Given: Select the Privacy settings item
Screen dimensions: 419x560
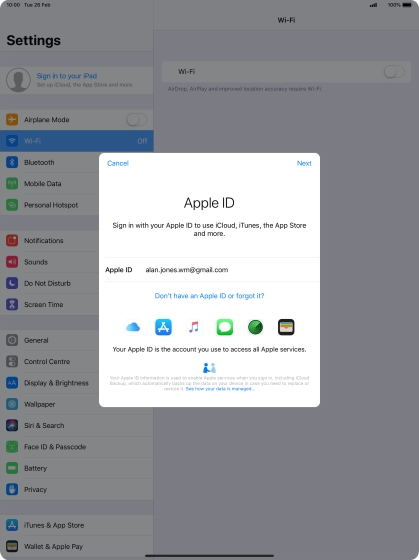Looking at the screenshot, I should coord(76,489).
